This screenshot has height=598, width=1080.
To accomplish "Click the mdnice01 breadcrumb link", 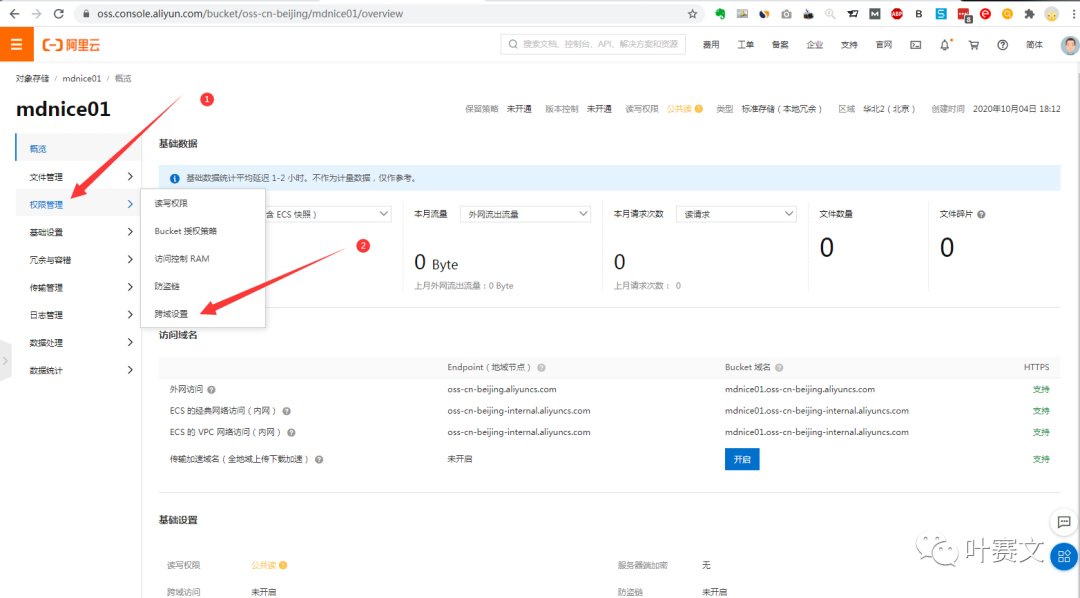I will tap(82, 79).
